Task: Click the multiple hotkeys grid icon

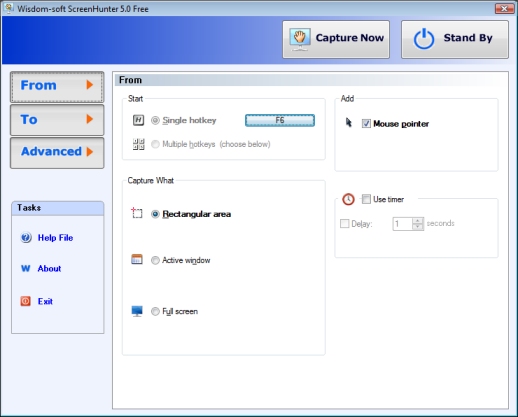Action: click(138, 144)
